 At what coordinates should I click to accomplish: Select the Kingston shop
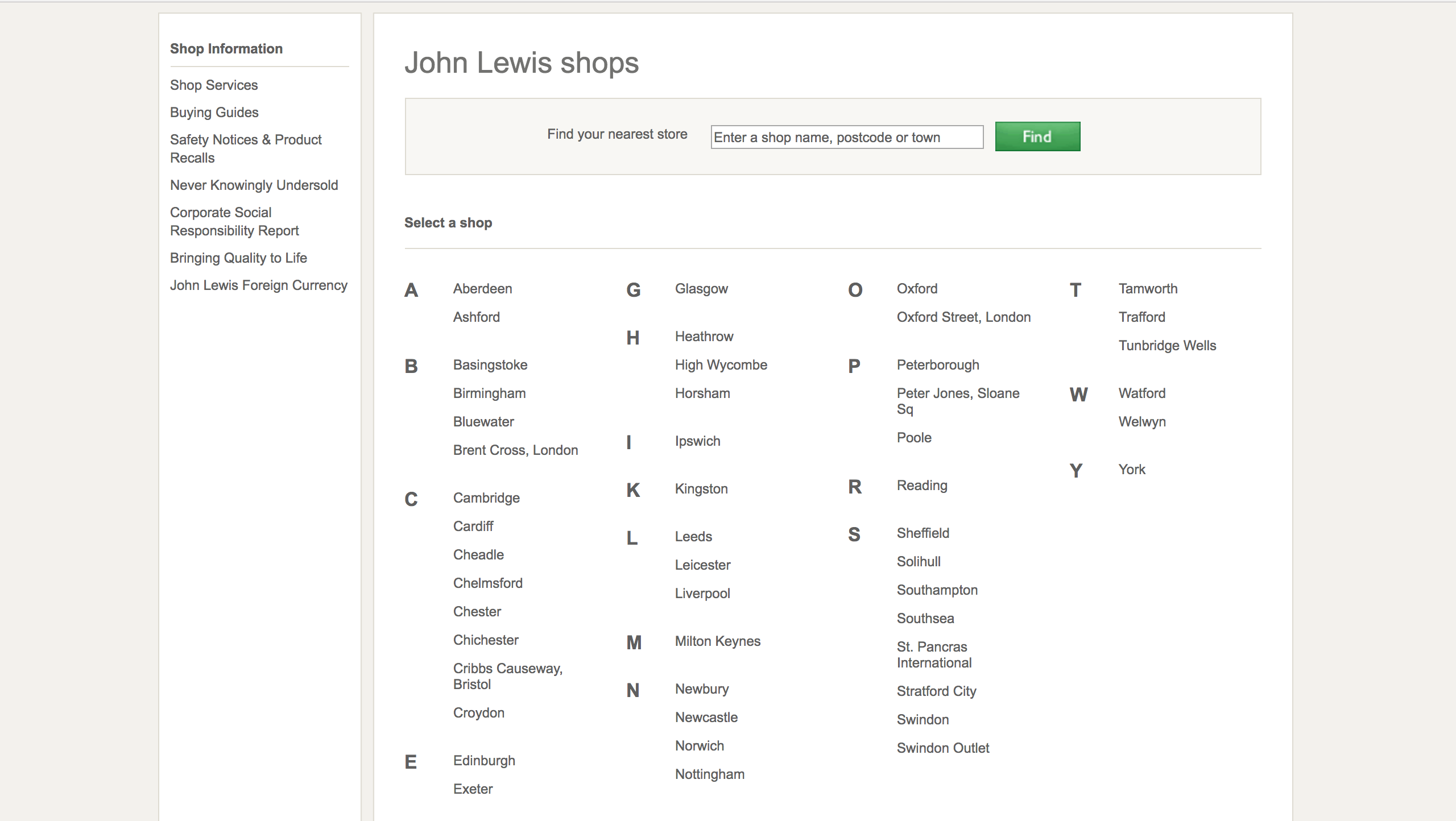[701, 489]
